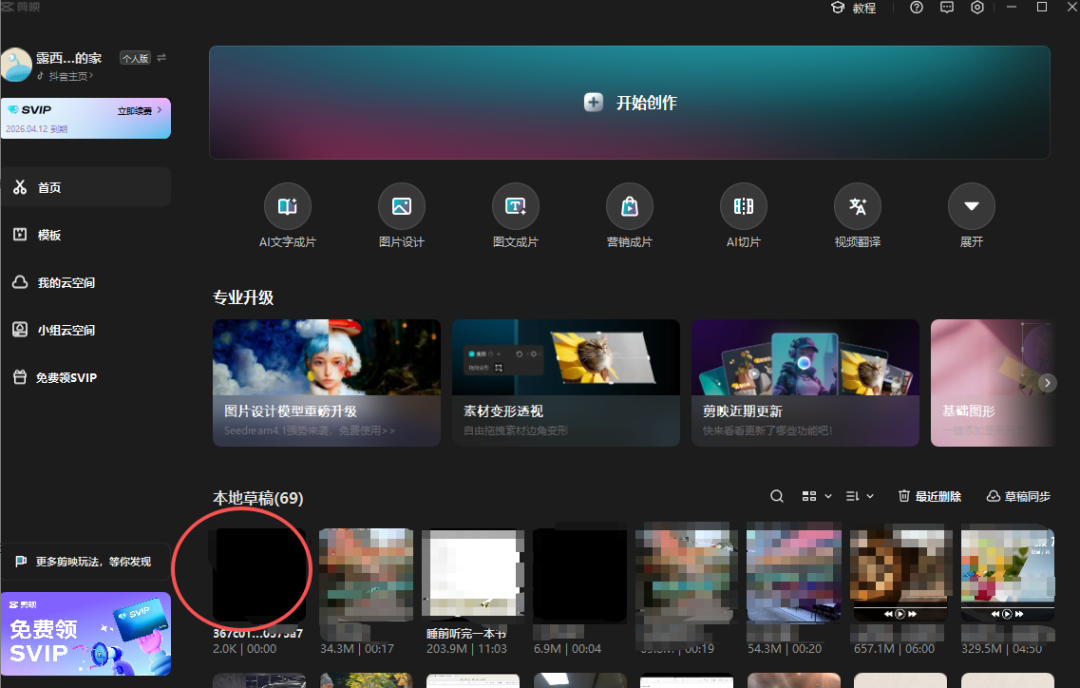Open the grid view layout dropdown
The height and width of the screenshot is (688, 1080).
[816, 496]
